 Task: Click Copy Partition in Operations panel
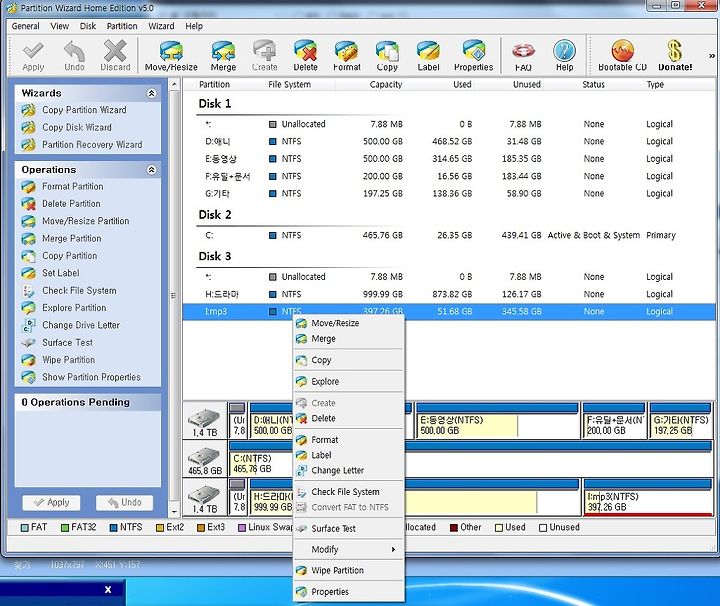[x=69, y=256]
